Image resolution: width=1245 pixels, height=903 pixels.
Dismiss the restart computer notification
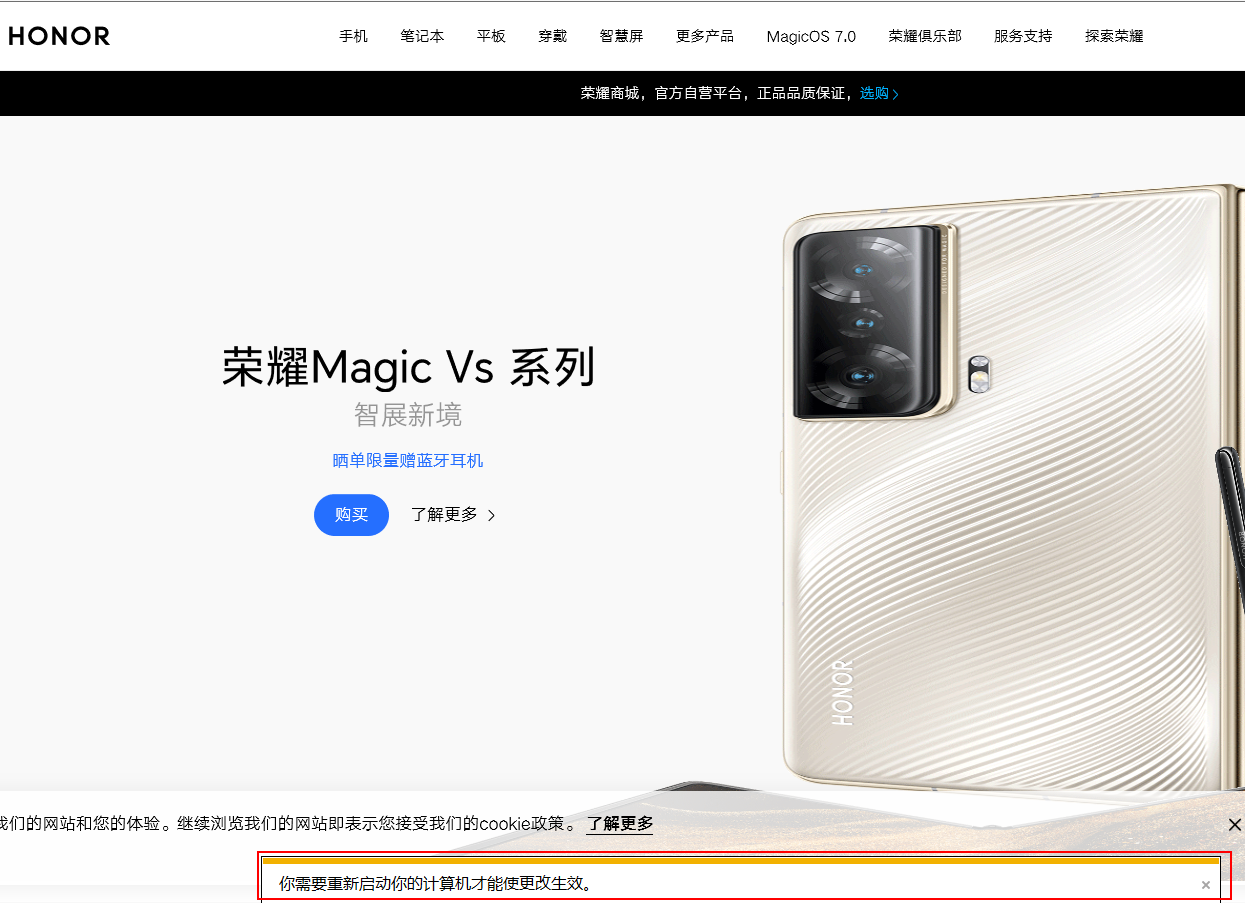(x=1206, y=885)
